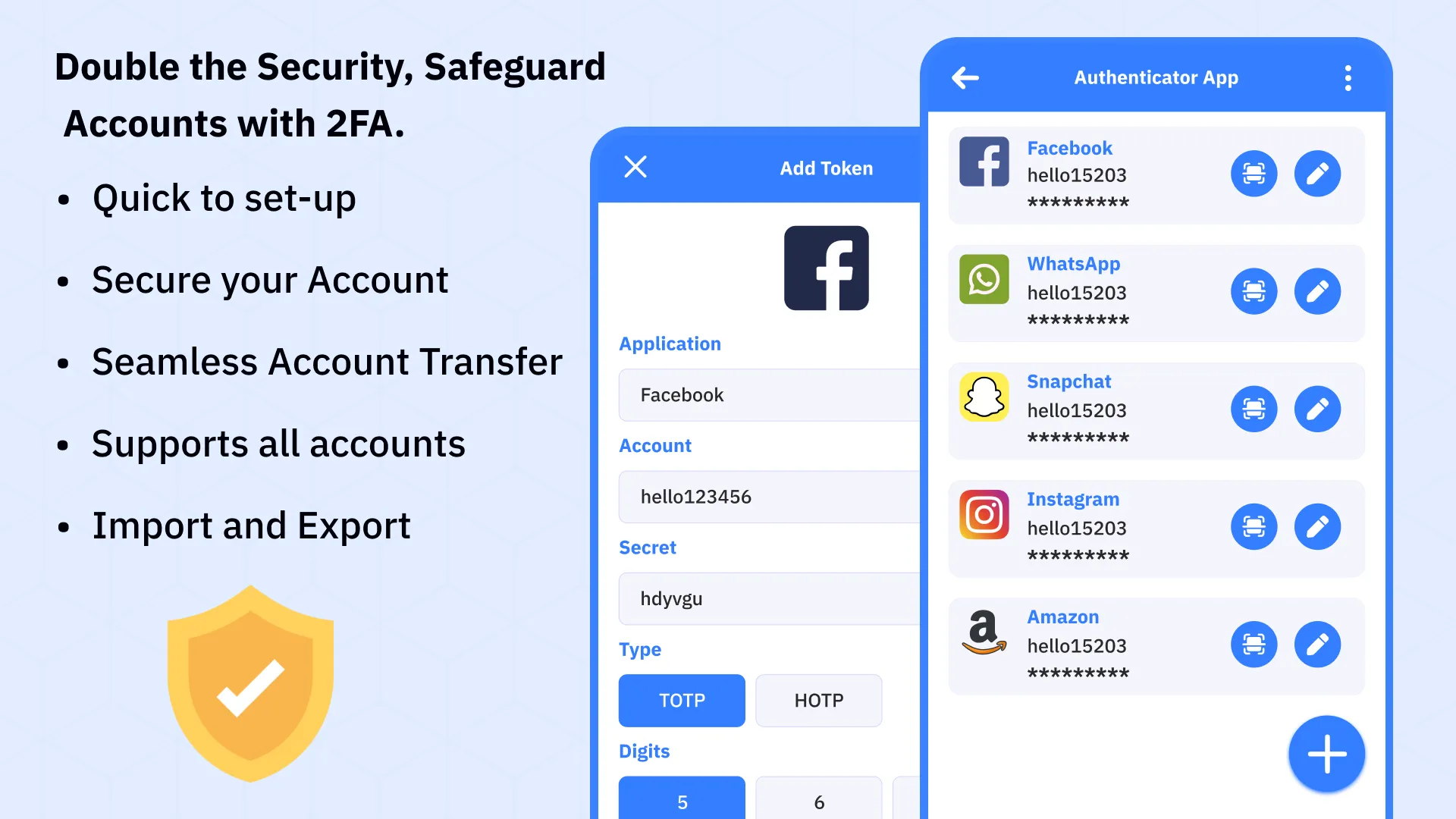Click the Amazon QR scan icon
Screen dimensions: 1456x819
click(x=1254, y=644)
